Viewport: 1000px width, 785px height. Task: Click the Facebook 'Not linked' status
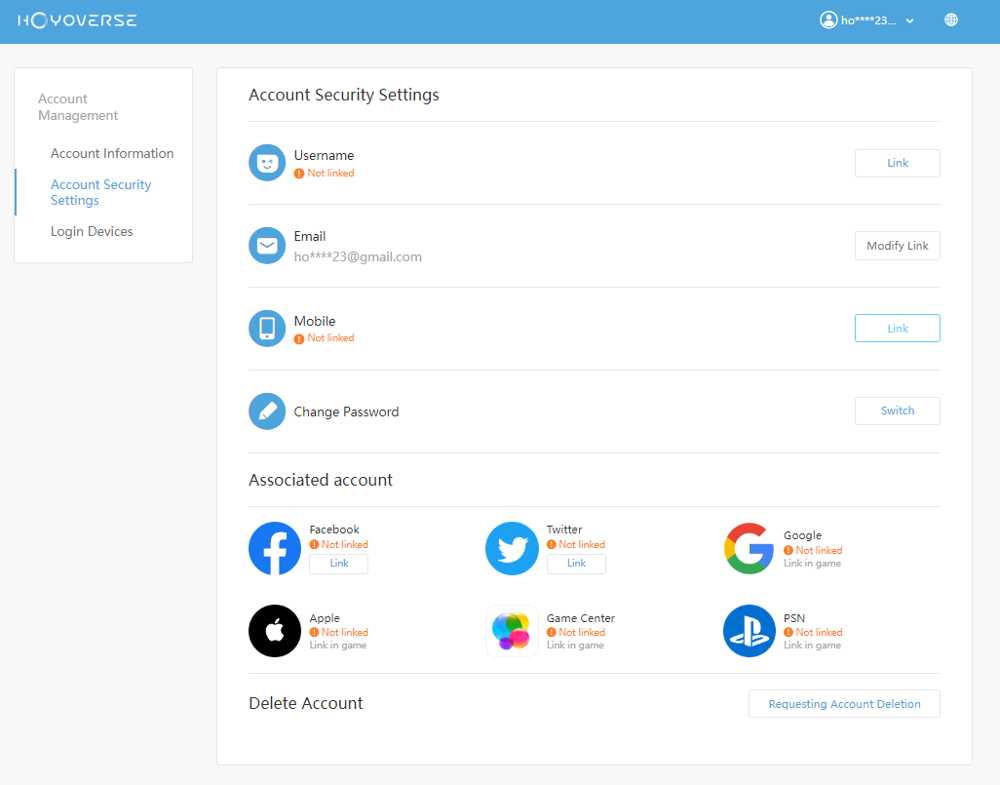(339, 544)
